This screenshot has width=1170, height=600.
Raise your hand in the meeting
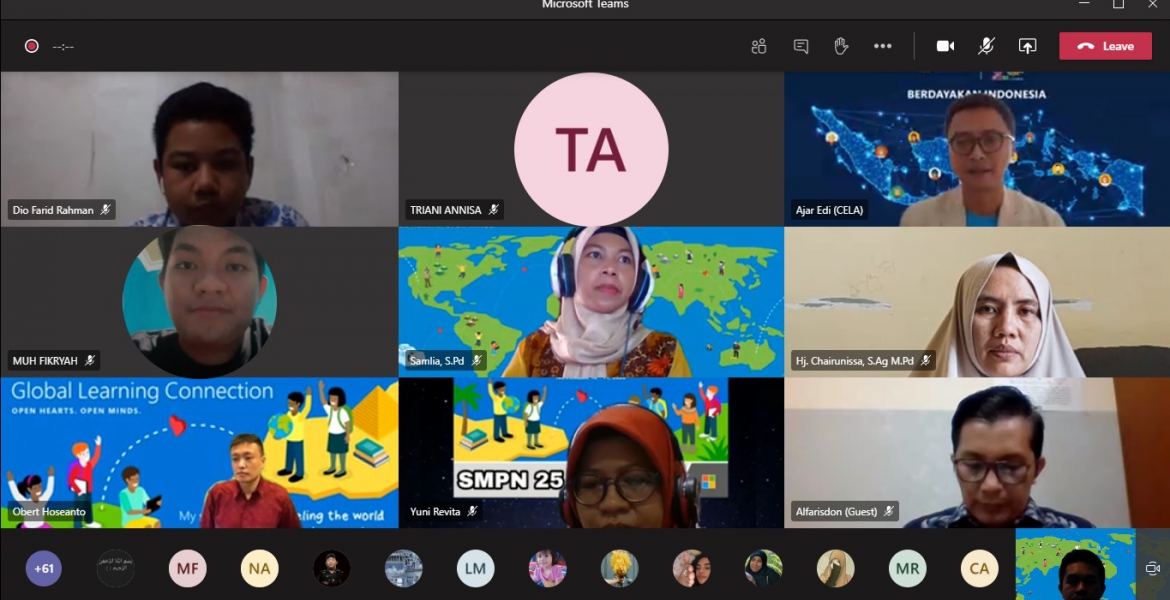(841, 46)
